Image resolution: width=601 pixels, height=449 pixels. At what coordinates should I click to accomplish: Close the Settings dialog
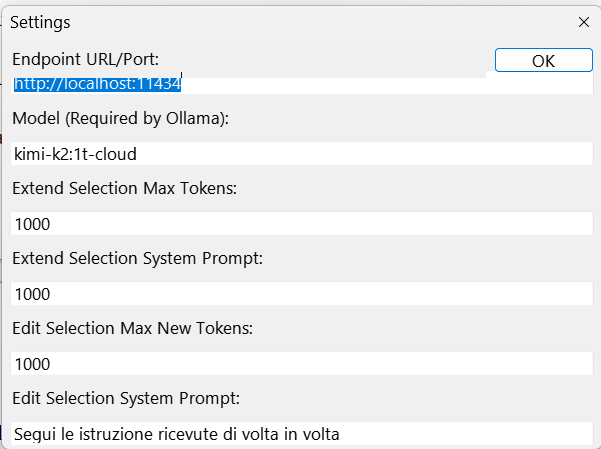pyautogui.click(x=584, y=21)
